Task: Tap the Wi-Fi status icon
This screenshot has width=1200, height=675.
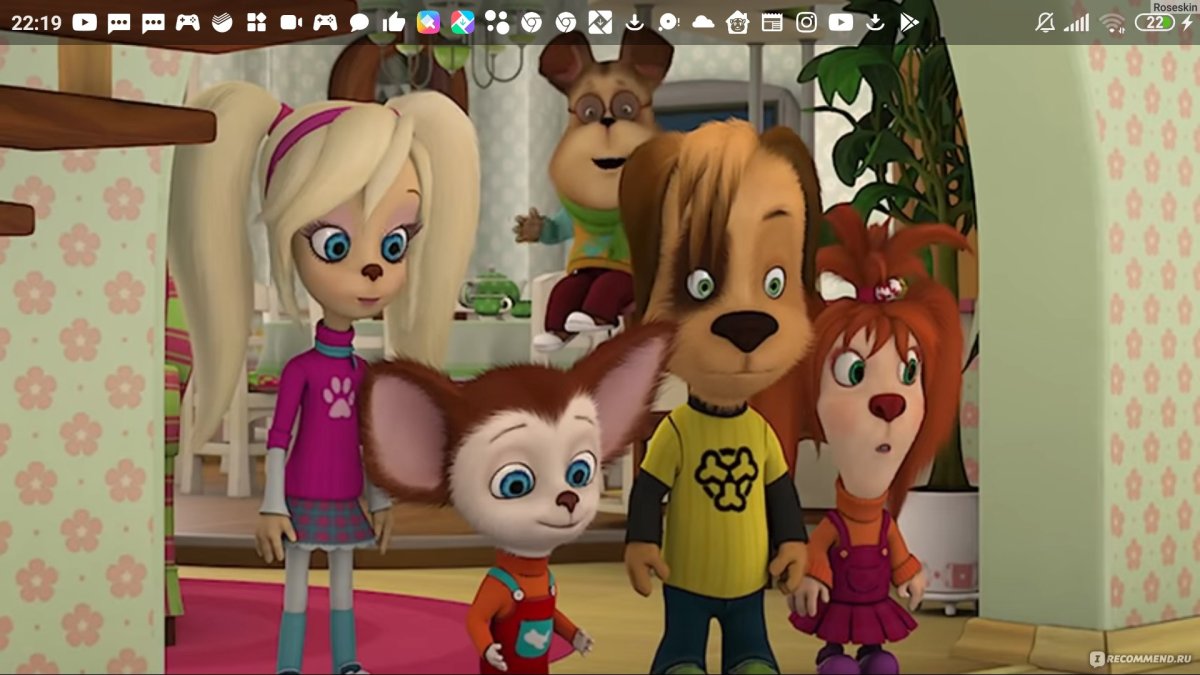Action: click(1112, 22)
